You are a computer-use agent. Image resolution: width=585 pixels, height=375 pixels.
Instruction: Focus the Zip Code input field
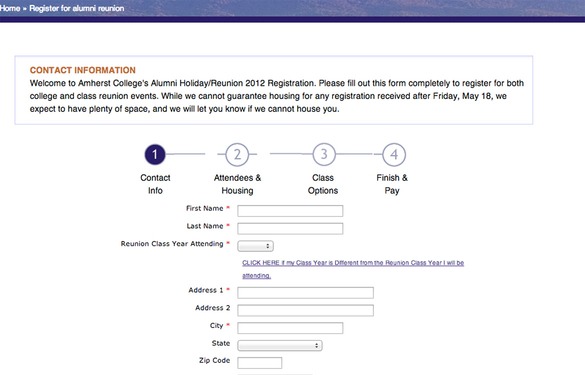click(260, 363)
